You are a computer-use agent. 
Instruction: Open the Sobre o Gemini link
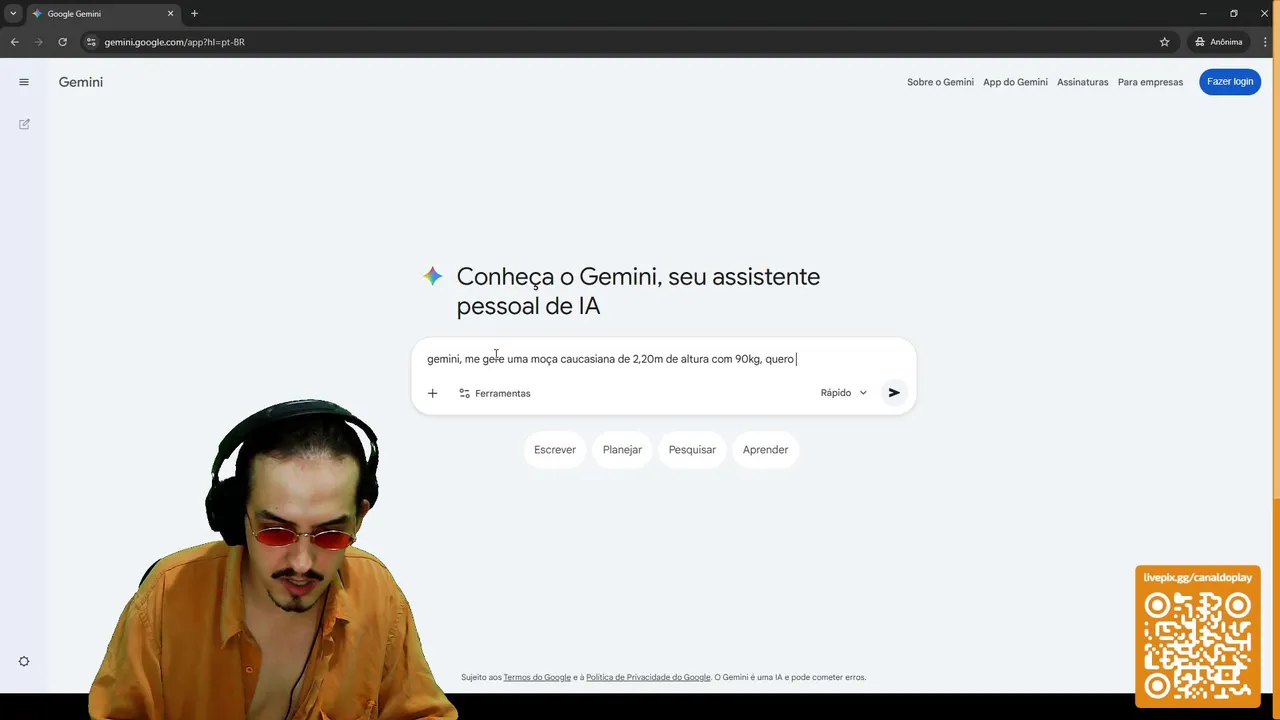940,82
